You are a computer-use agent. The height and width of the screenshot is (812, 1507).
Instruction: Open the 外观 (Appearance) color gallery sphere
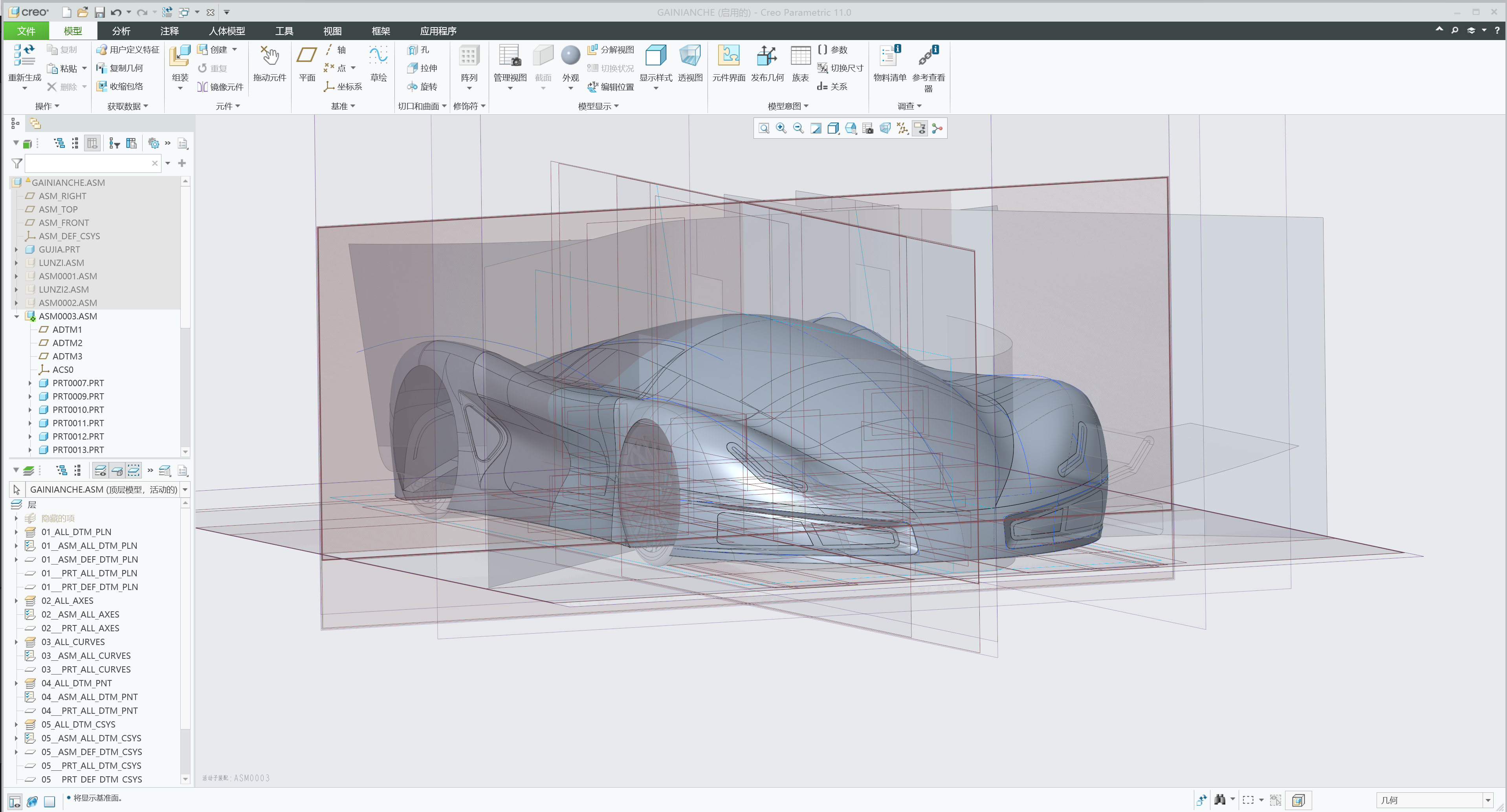click(x=570, y=55)
